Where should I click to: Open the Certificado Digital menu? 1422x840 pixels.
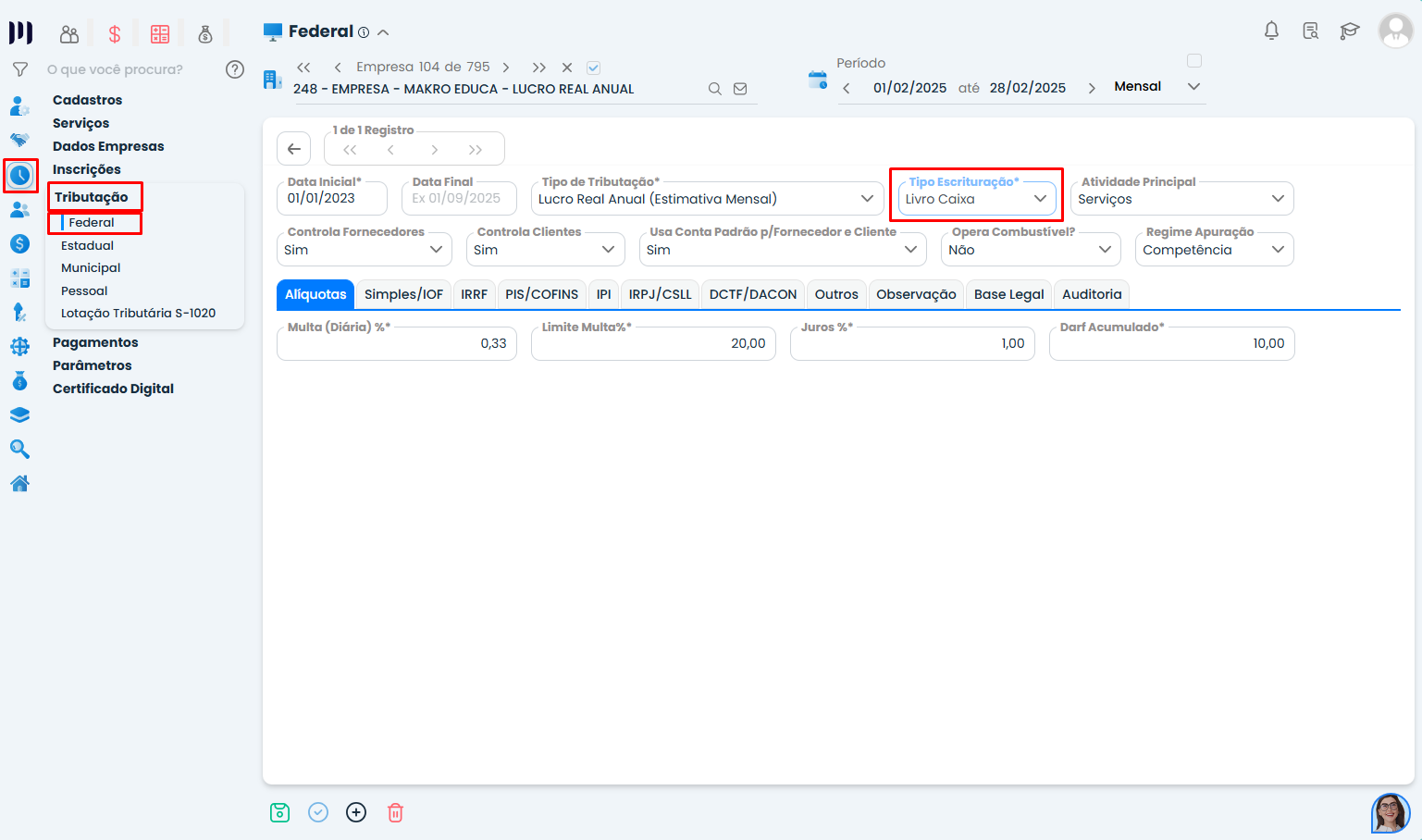click(x=113, y=389)
